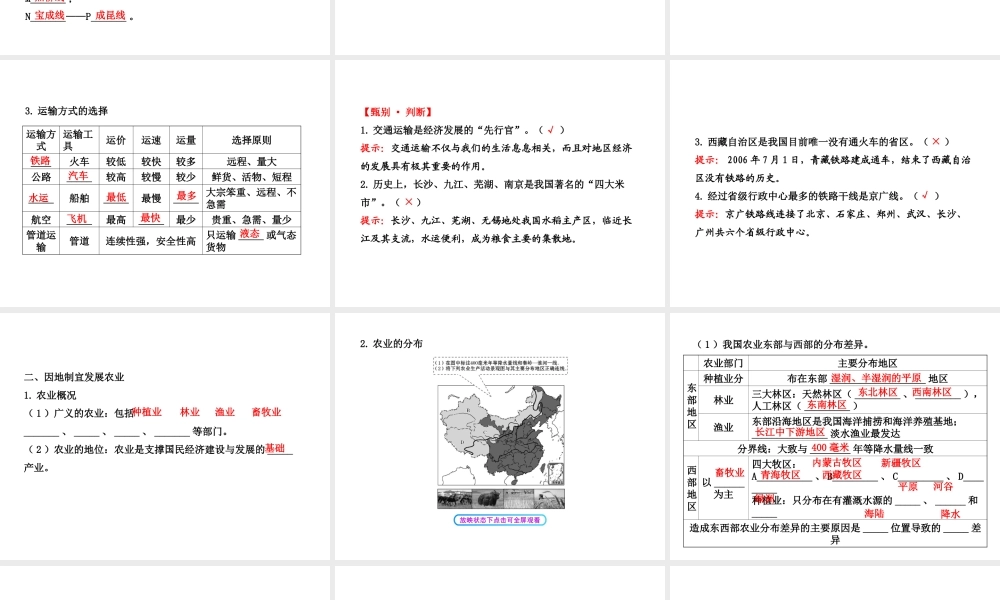Screen dimensions: 1000x600
Task: Click the red '飞机' cell
Action: (x=77, y=219)
